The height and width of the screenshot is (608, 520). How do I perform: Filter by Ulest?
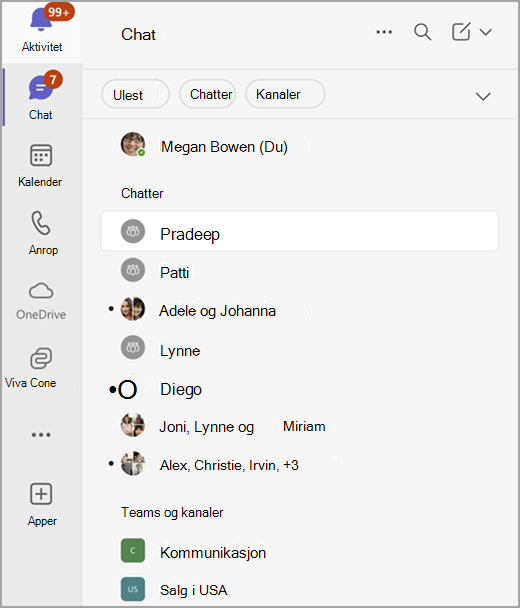(x=135, y=94)
